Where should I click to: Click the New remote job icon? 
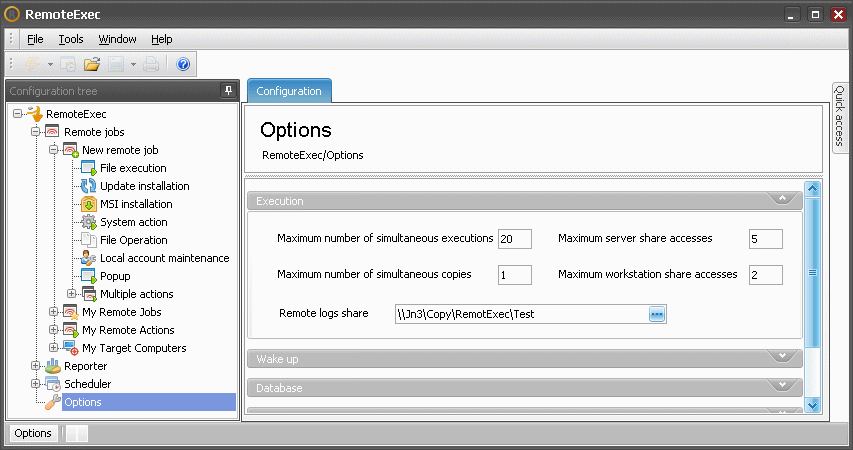(71, 150)
